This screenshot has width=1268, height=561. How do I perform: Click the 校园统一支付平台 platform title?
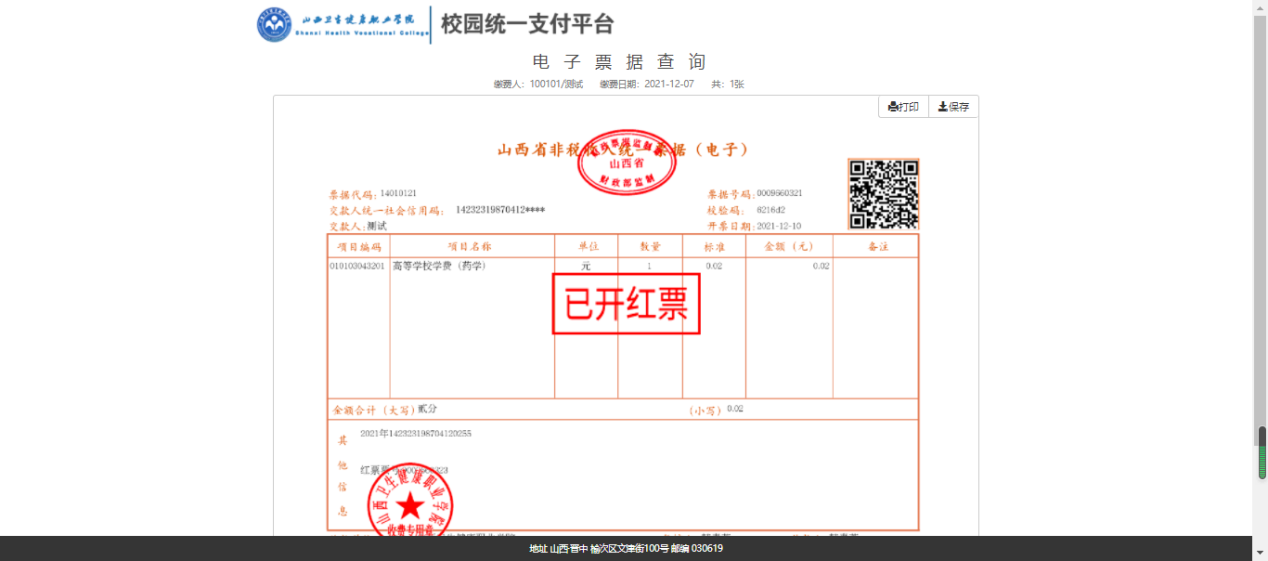pyautogui.click(x=527, y=24)
